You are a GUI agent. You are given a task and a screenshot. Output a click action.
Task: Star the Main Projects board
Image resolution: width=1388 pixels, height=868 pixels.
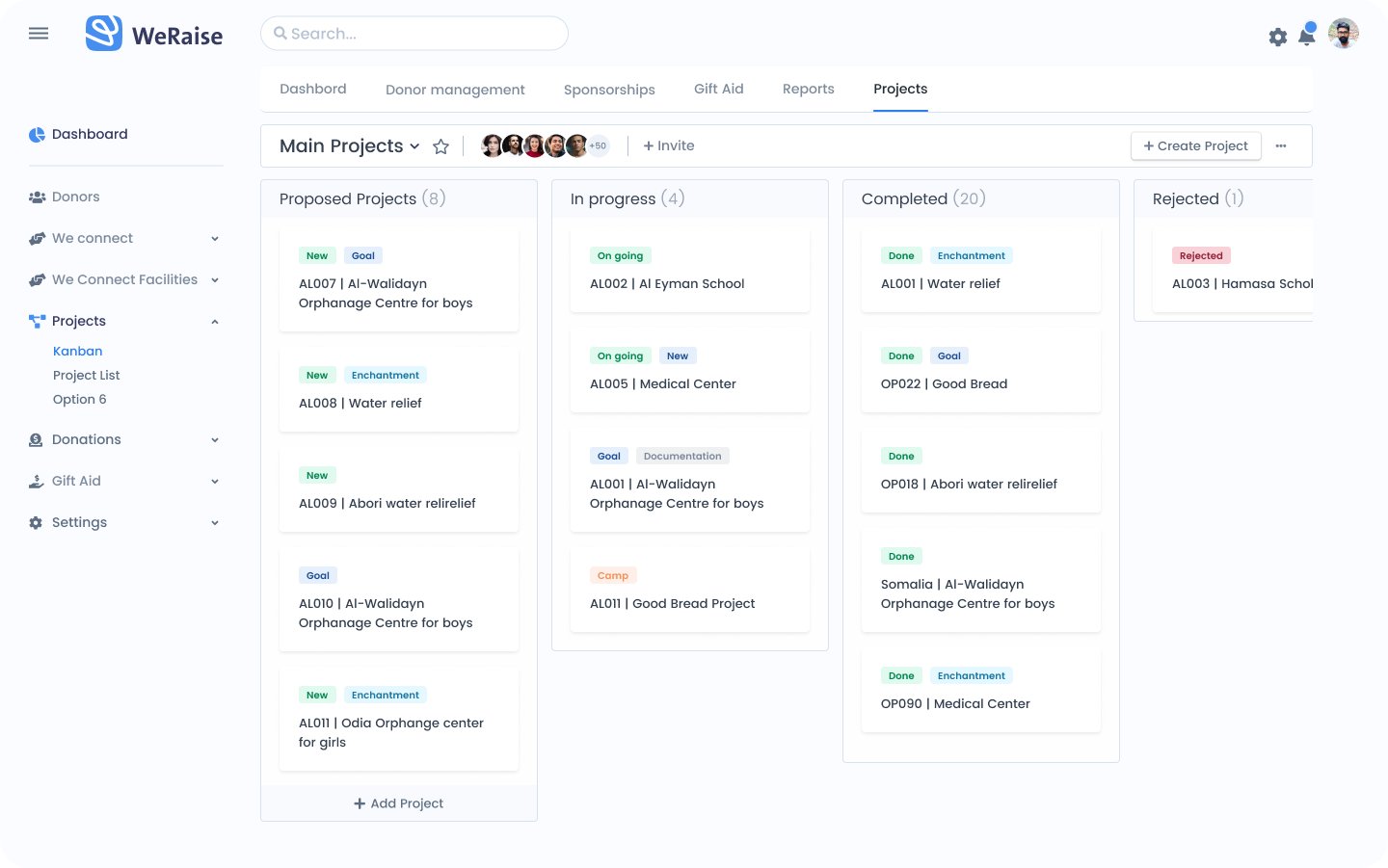[440, 146]
